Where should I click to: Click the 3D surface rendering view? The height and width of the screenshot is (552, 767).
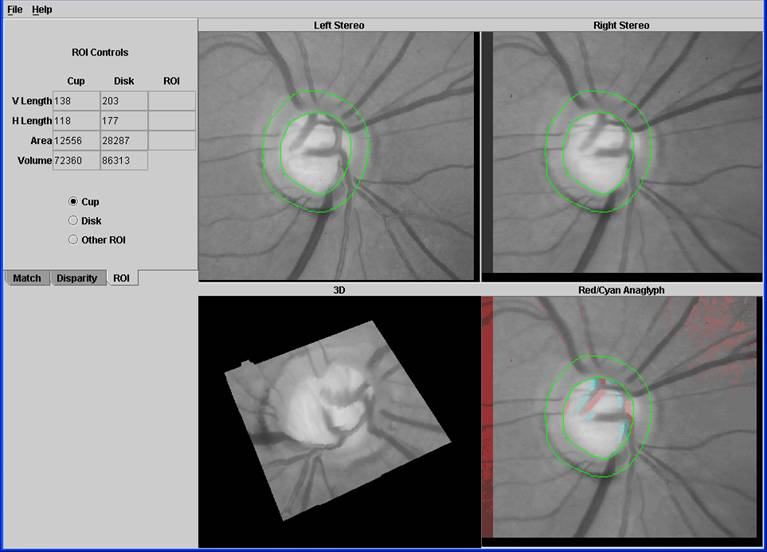point(339,422)
